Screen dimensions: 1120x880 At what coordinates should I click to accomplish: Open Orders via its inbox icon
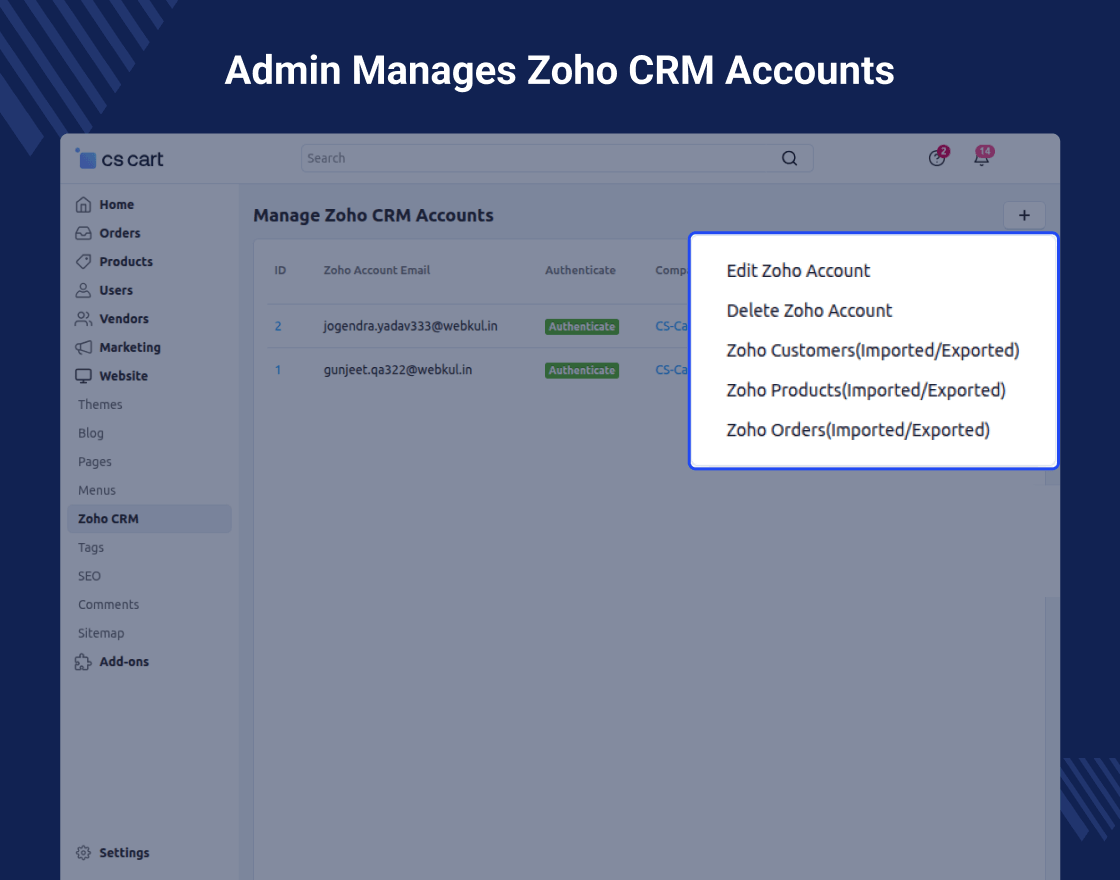(83, 233)
